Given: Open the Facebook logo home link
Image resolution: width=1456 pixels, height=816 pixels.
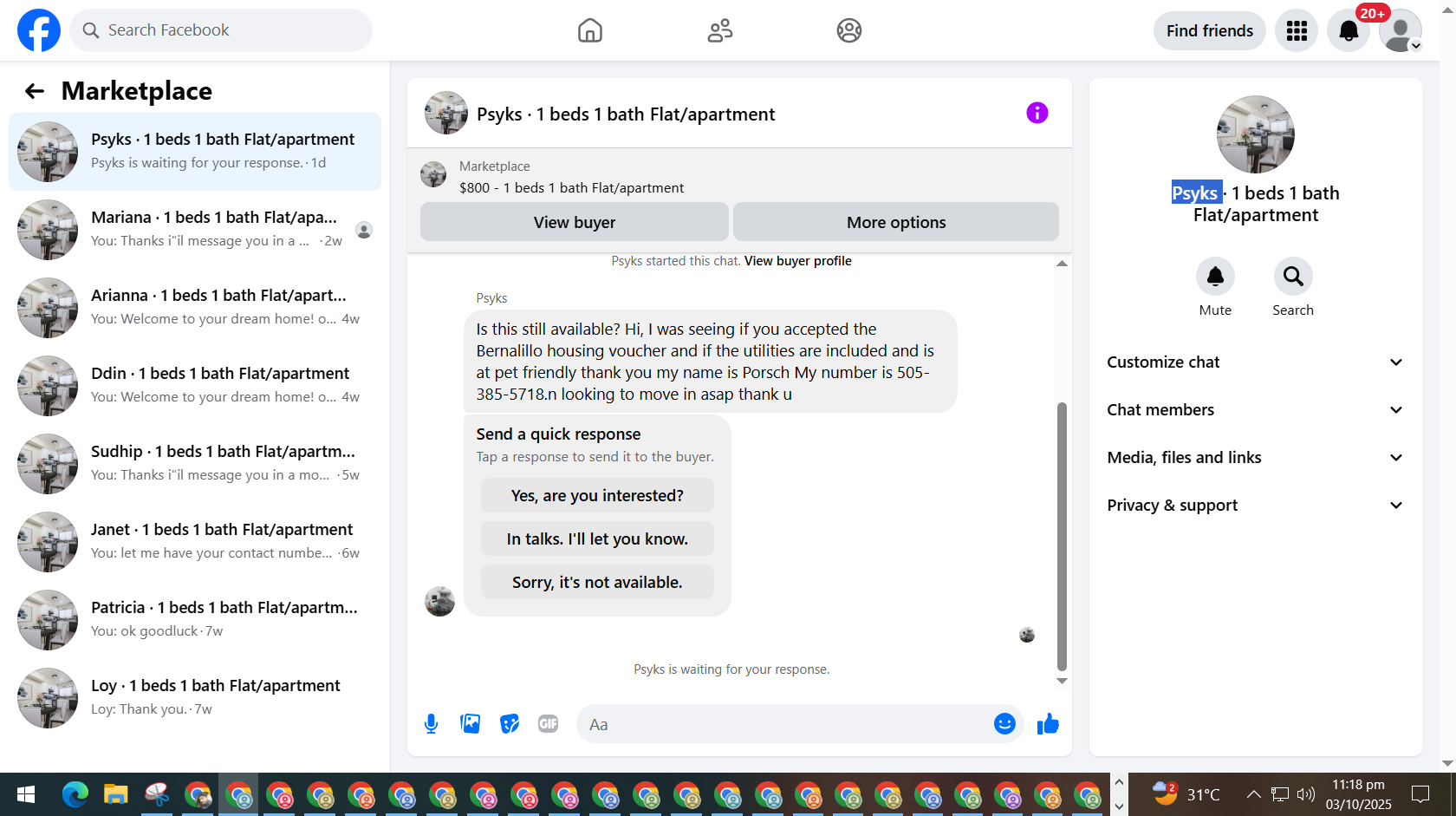Looking at the screenshot, I should [x=39, y=30].
